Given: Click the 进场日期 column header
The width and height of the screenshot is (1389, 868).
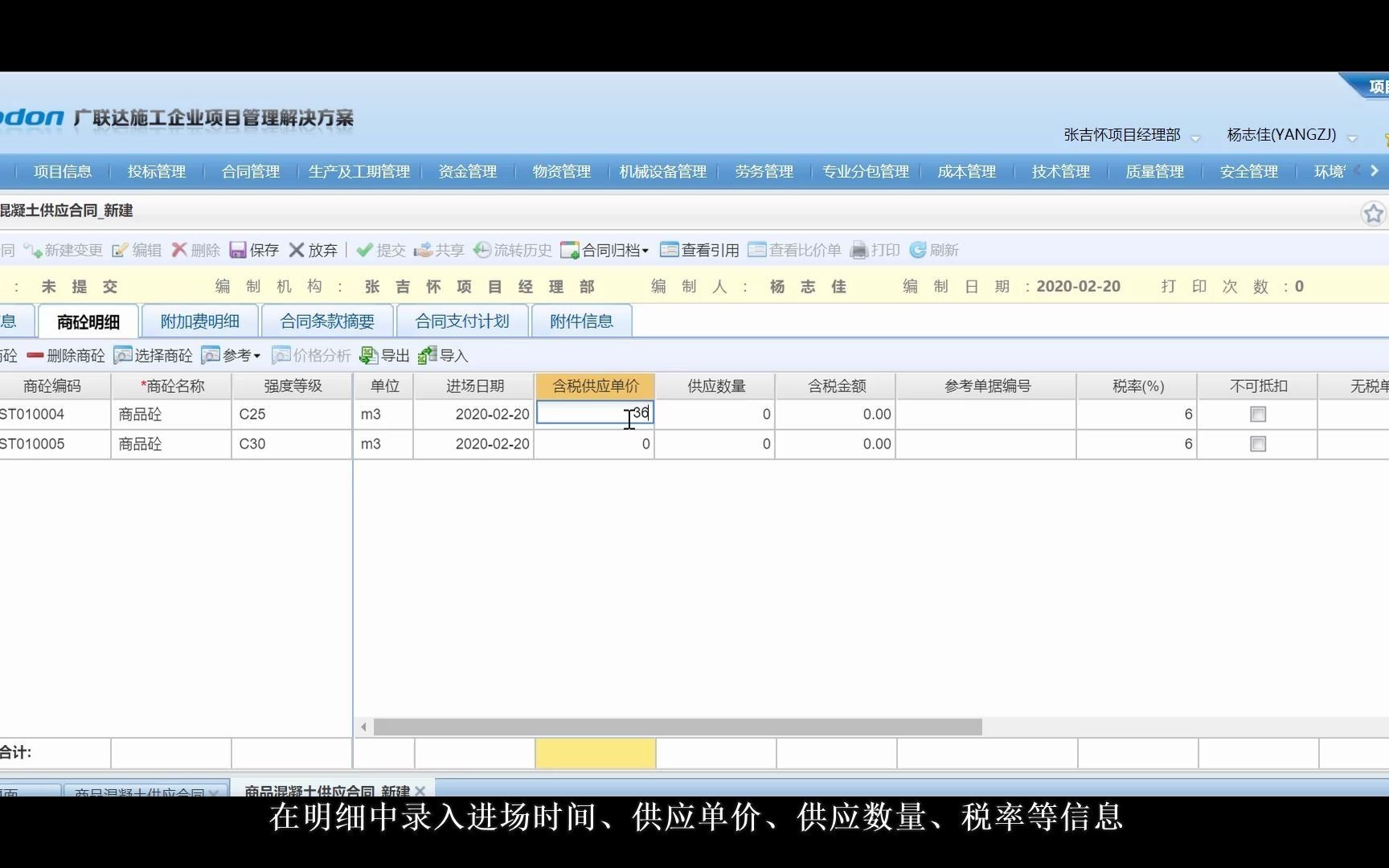Looking at the screenshot, I should (474, 386).
